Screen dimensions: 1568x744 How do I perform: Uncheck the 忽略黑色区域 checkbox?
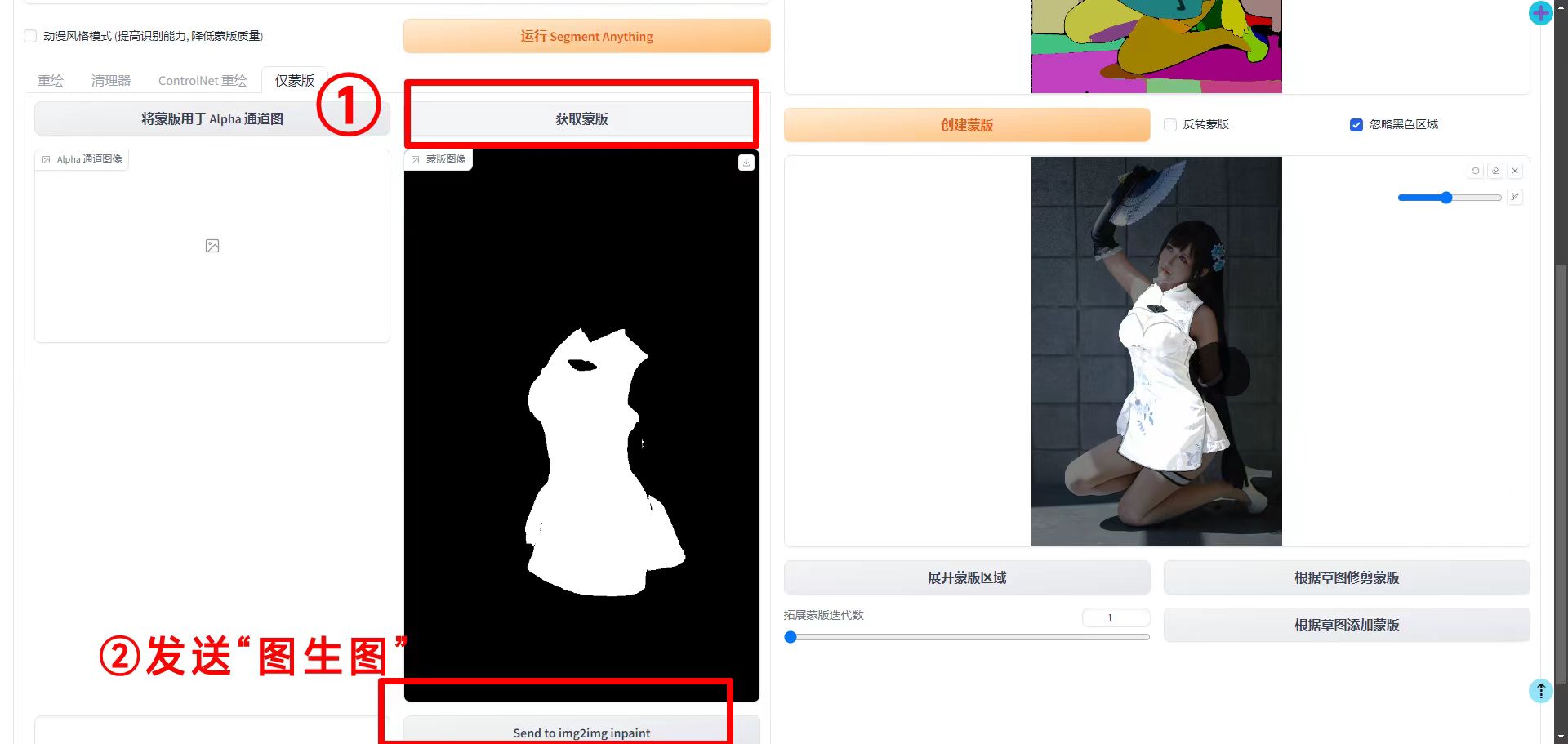click(1356, 125)
